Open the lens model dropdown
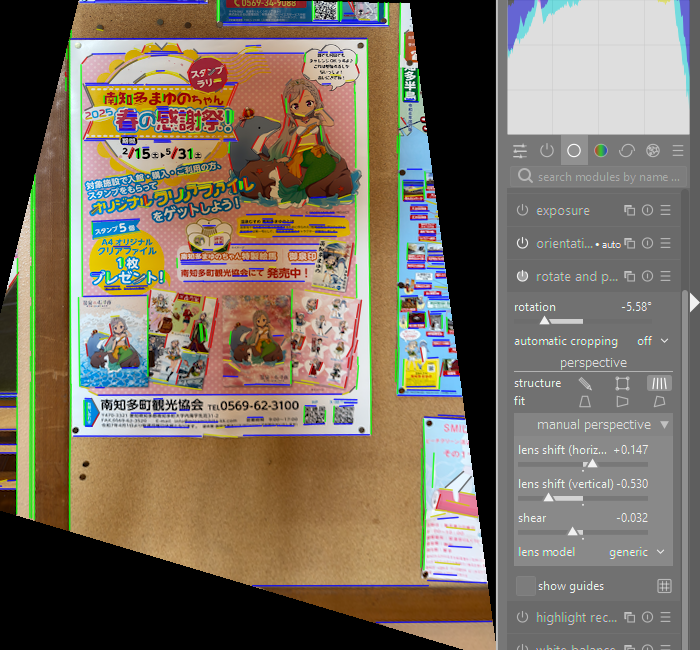The width and height of the screenshot is (700, 650). 592,552
